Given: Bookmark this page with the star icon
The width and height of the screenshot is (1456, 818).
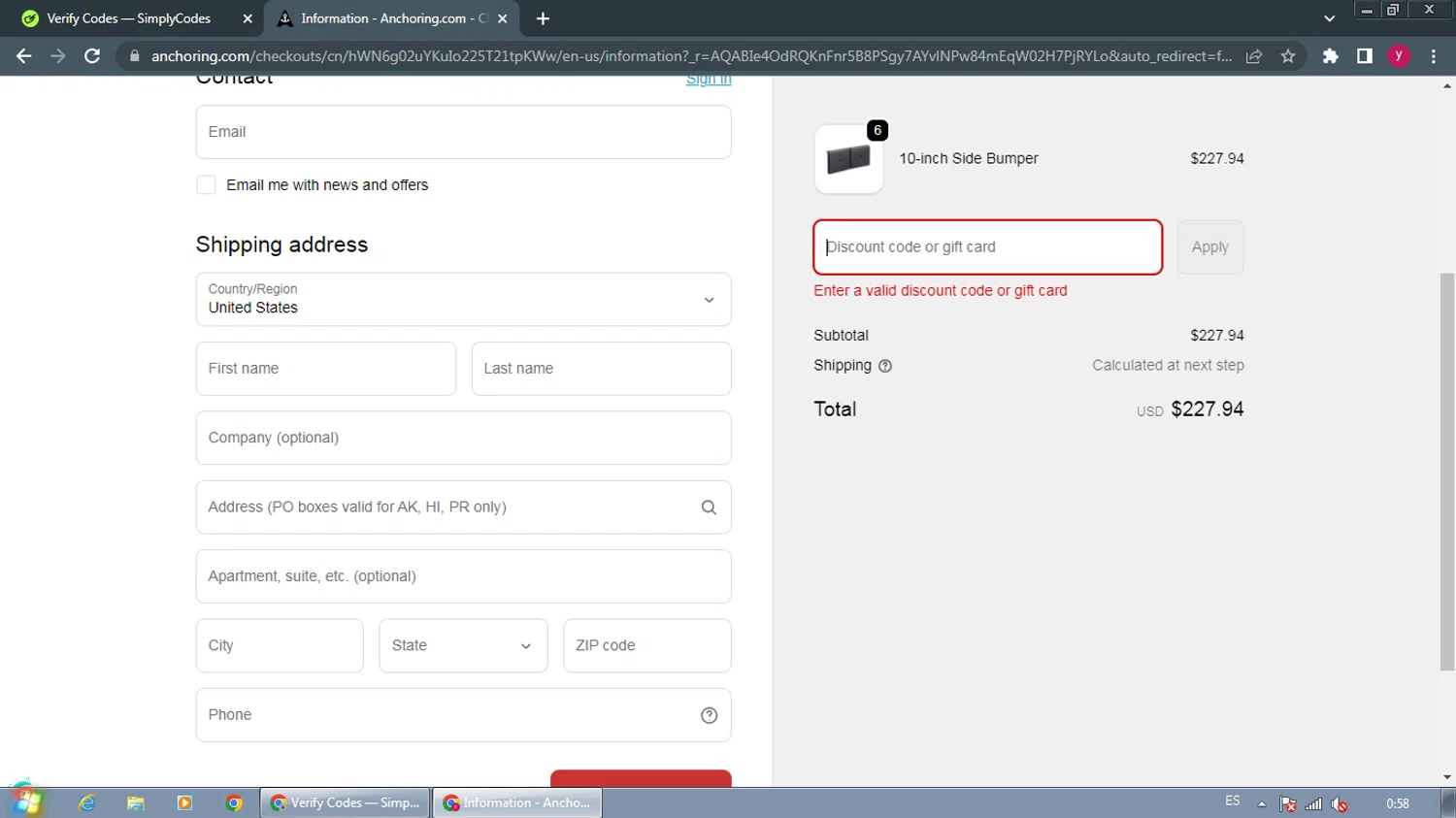Looking at the screenshot, I should [x=1288, y=56].
